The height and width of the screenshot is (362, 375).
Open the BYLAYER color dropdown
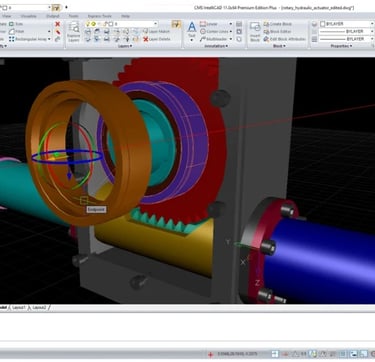347,24
